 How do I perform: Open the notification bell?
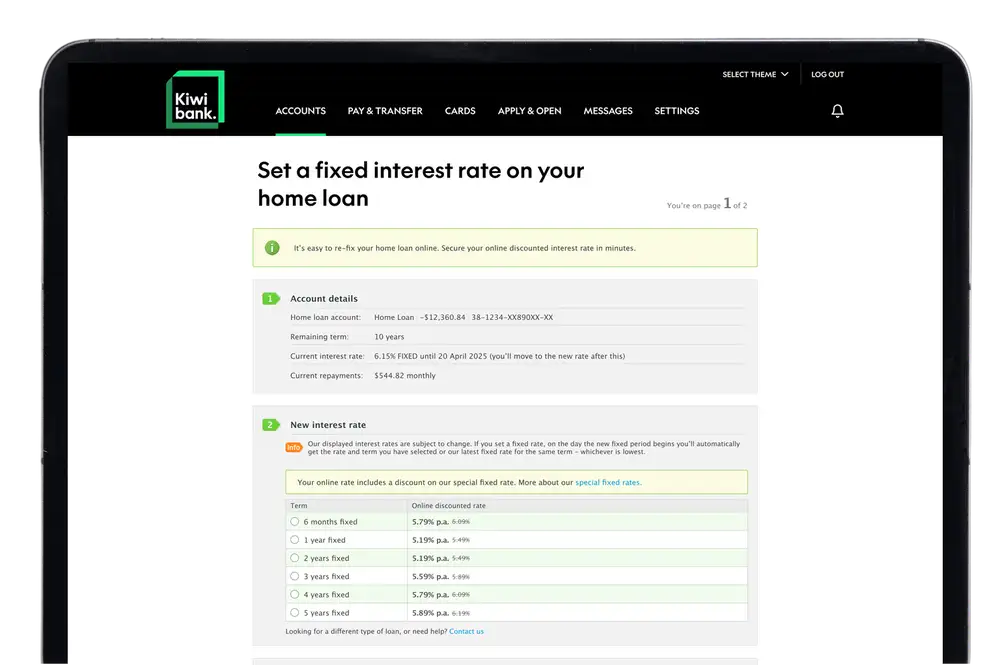838,110
